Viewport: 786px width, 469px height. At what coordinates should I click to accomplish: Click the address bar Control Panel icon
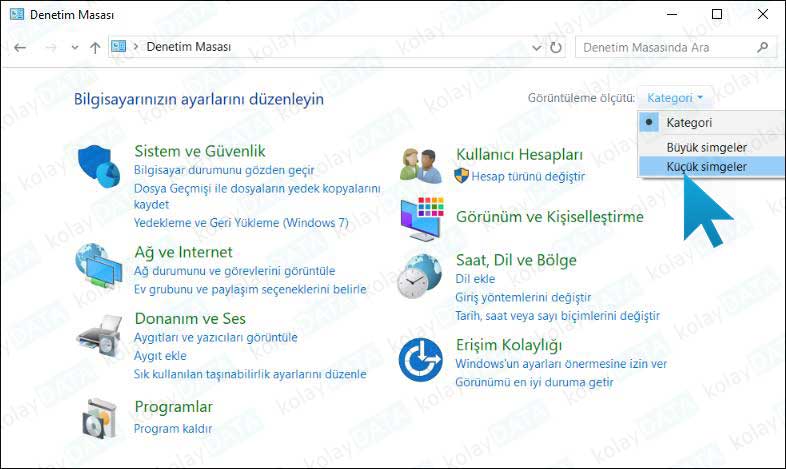pos(119,47)
